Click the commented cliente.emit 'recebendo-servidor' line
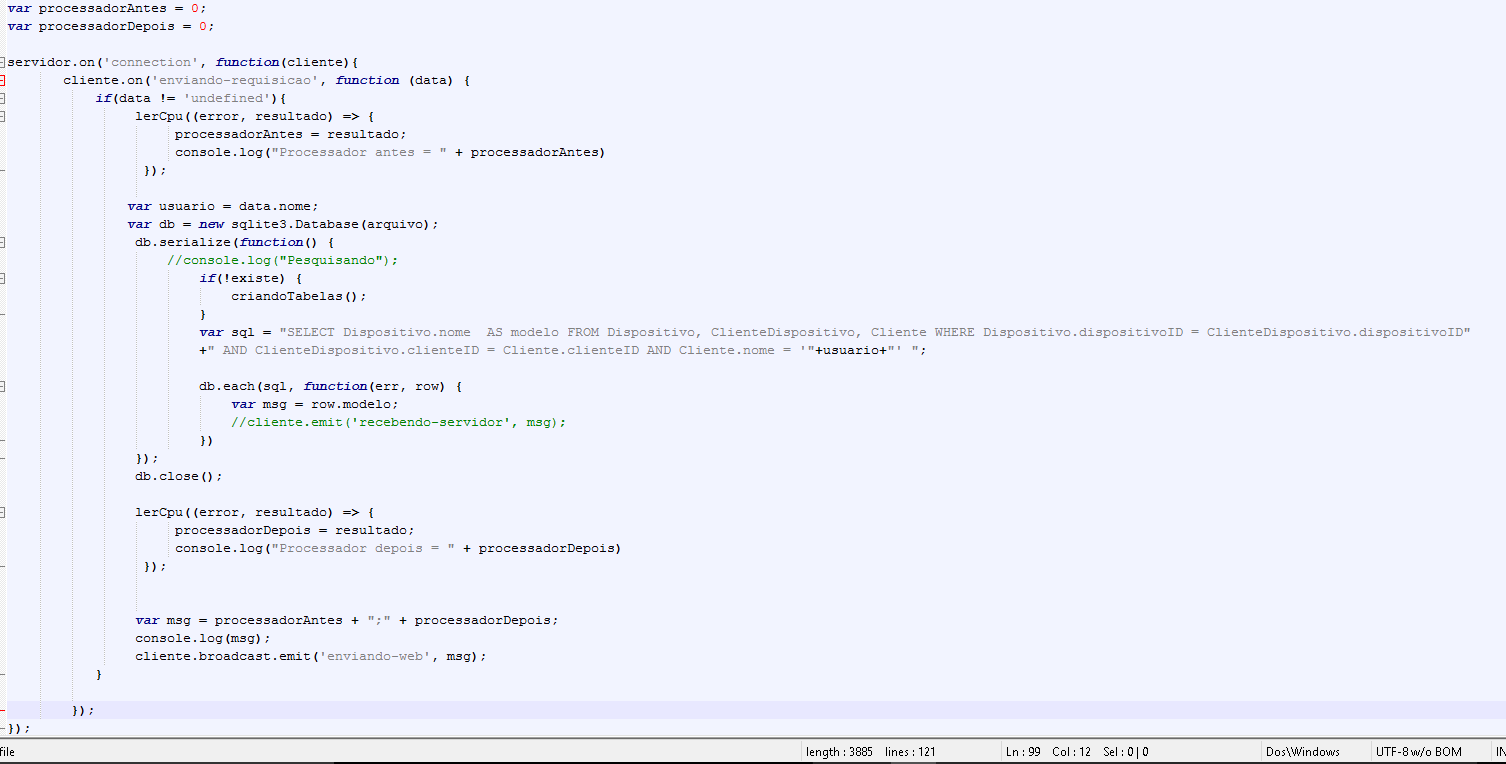Screen dimensions: 1506x764 (399, 422)
